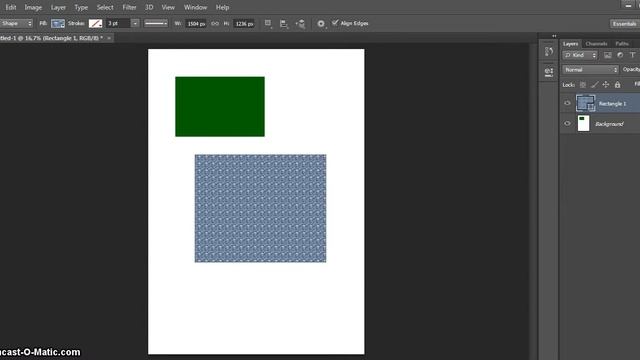
Task: Open the Select menu
Action: [x=105, y=7]
